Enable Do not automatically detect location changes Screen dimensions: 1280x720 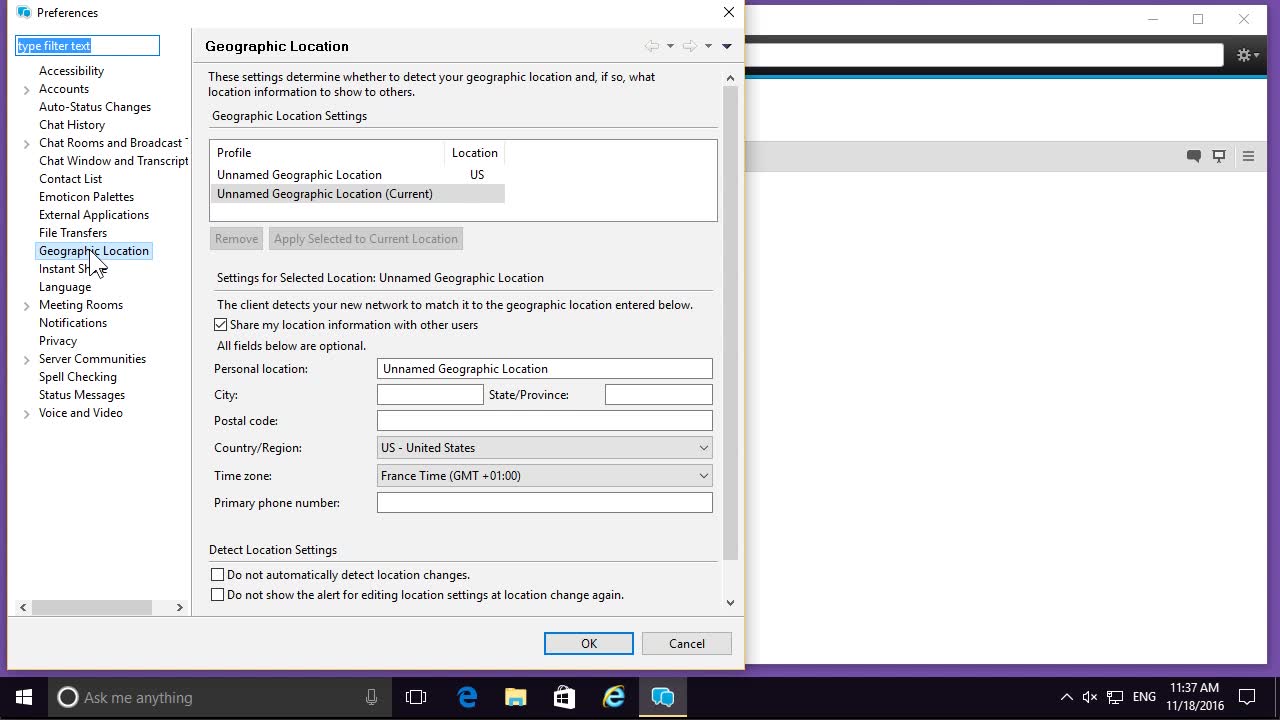[218, 575]
